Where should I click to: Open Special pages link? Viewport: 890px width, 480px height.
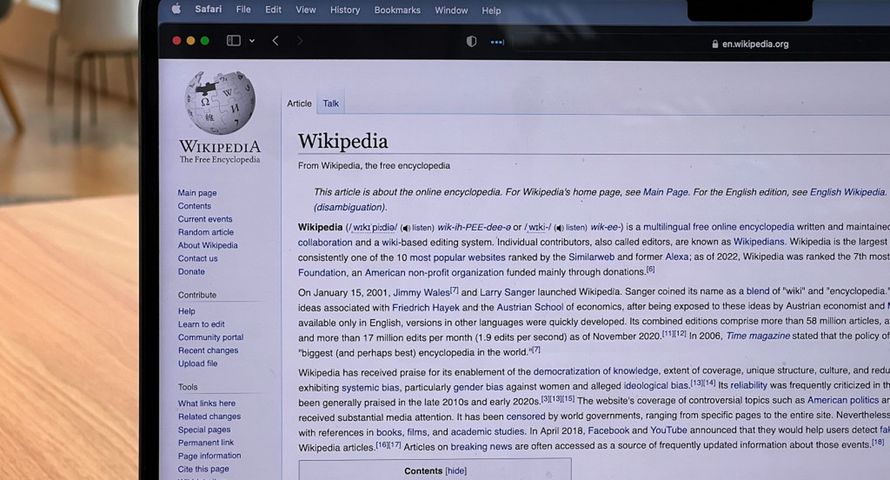tap(204, 430)
